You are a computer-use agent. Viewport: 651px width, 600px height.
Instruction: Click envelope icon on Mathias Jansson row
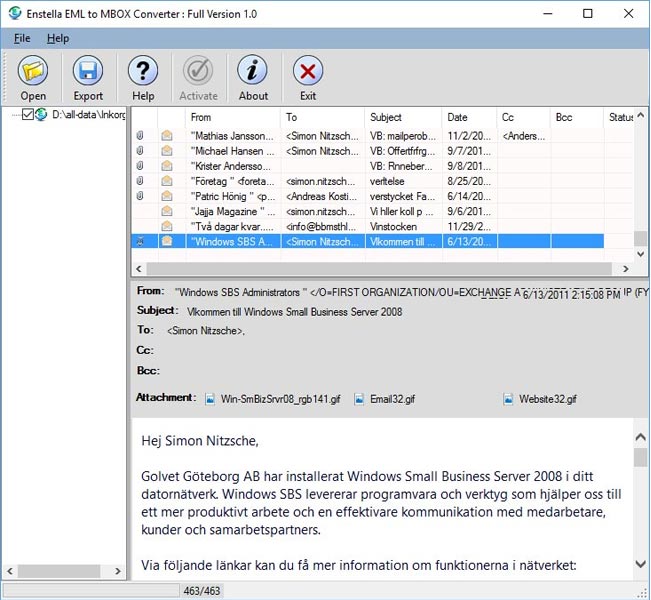pyautogui.click(x=167, y=136)
